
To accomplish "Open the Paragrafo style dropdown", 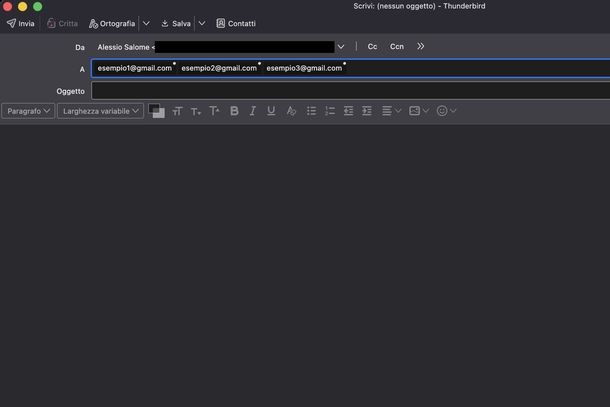I will 28,111.
